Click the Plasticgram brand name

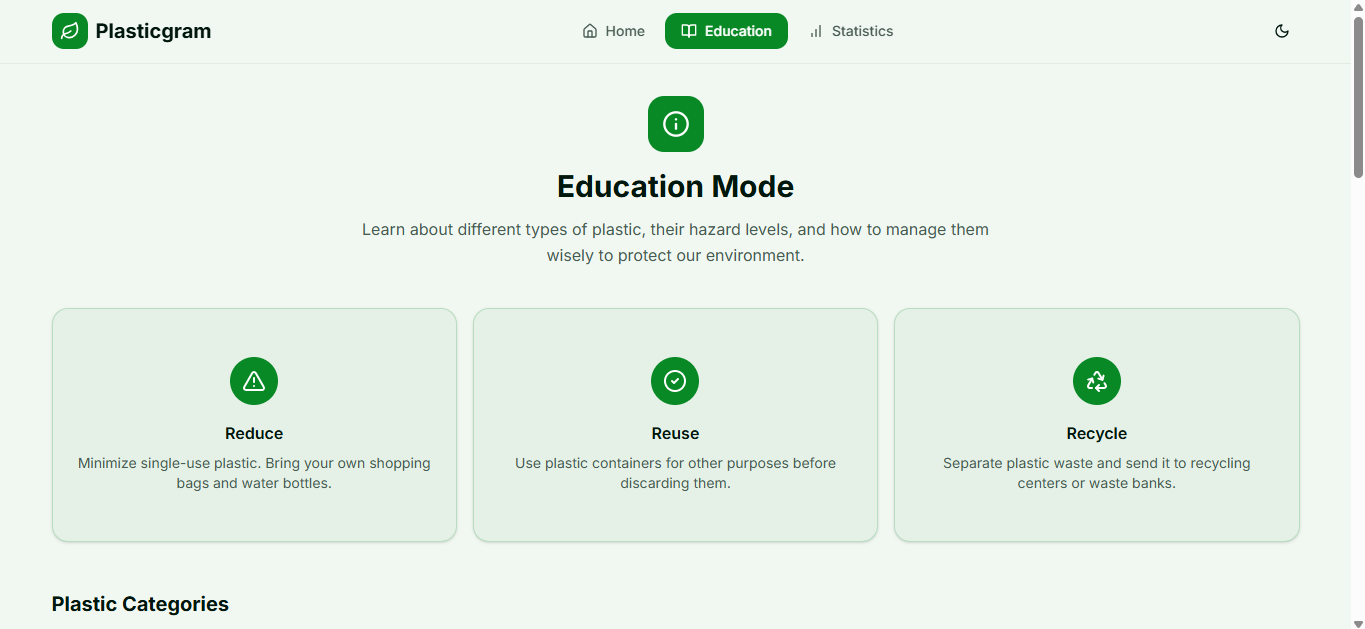coord(153,31)
